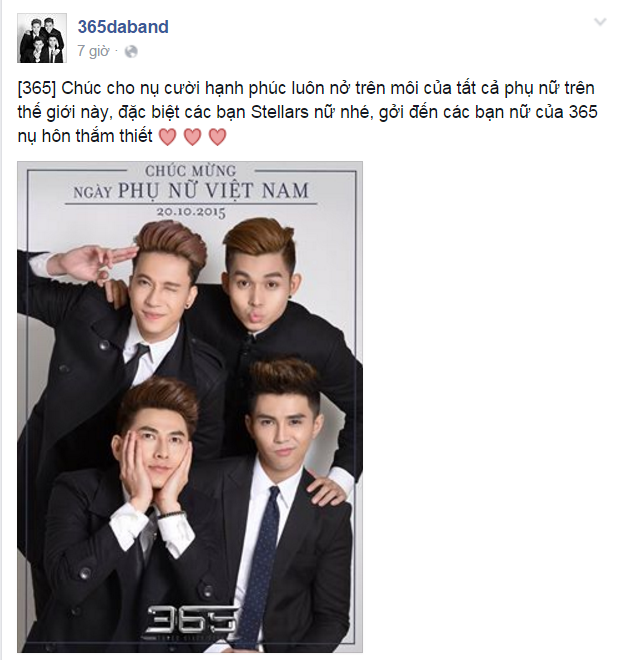
Task: Open the 365daband profile picture thumbnail
Action: (x=42, y=38)
